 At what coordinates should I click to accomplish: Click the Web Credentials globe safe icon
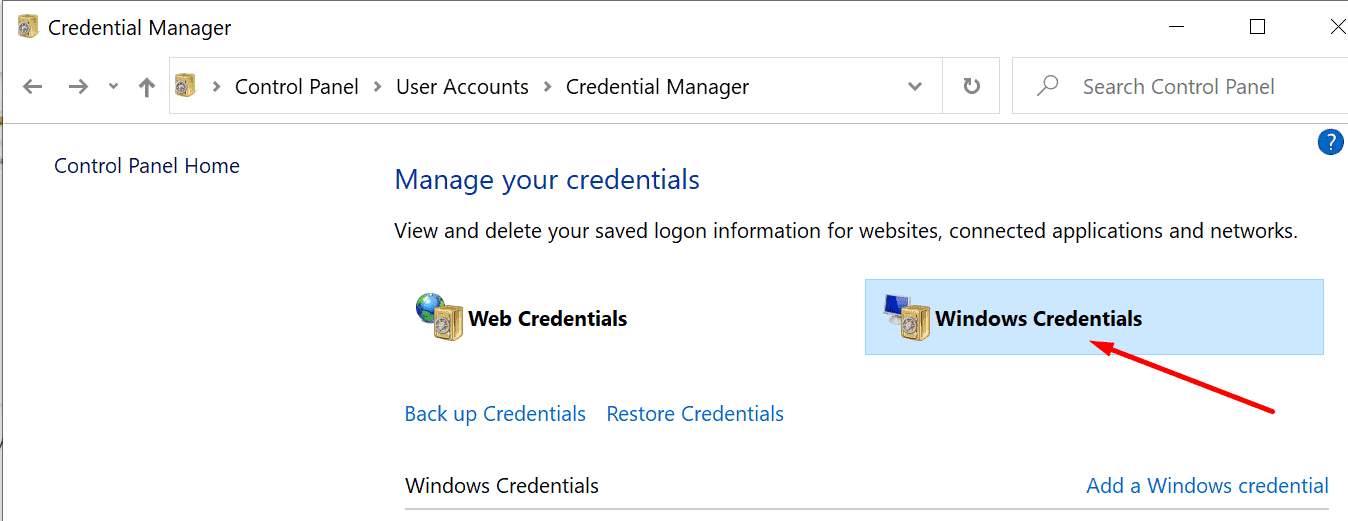(x=439, y=317)
